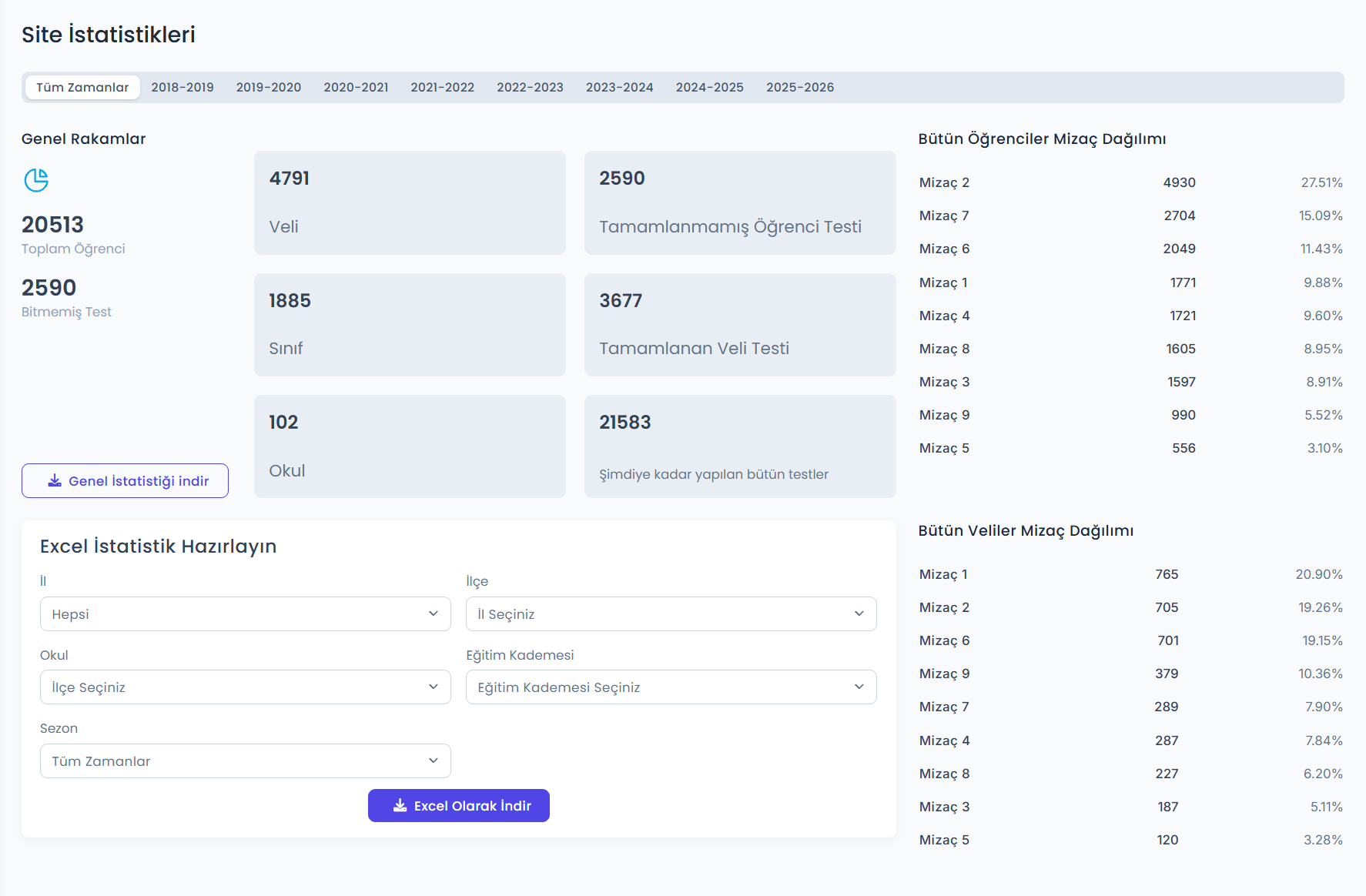Click the Excel Olarak İndir button

click(x=459, y=805)
